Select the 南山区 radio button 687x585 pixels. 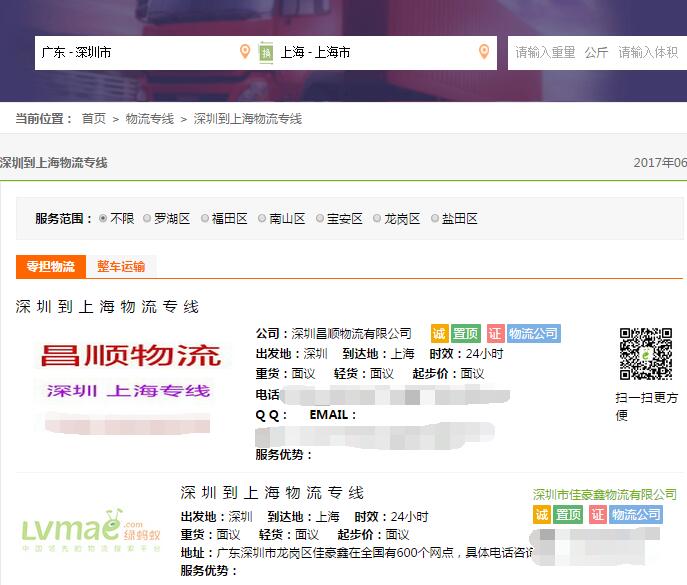(x=262, y=218)
